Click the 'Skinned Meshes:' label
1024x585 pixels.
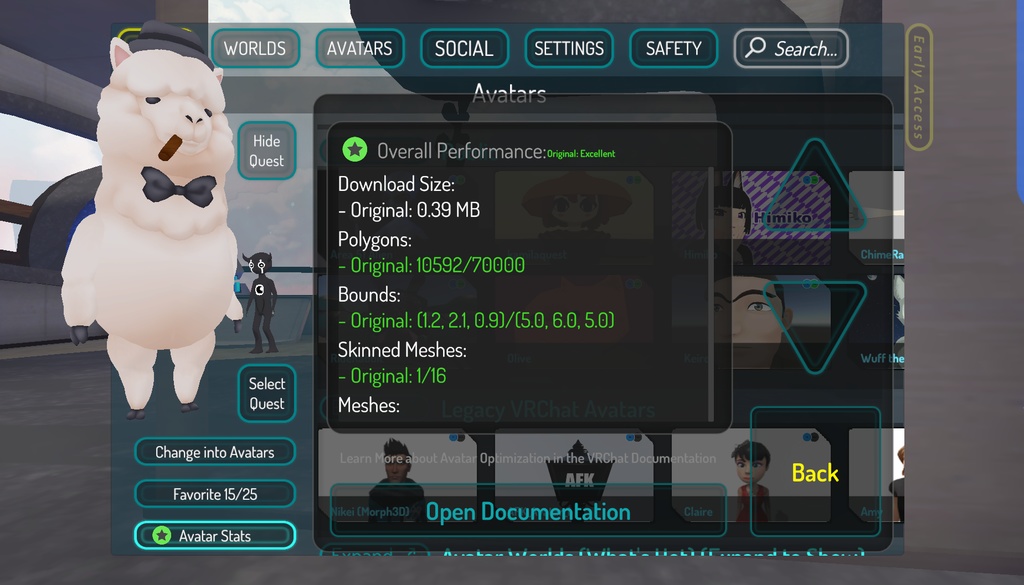(402, 350)
